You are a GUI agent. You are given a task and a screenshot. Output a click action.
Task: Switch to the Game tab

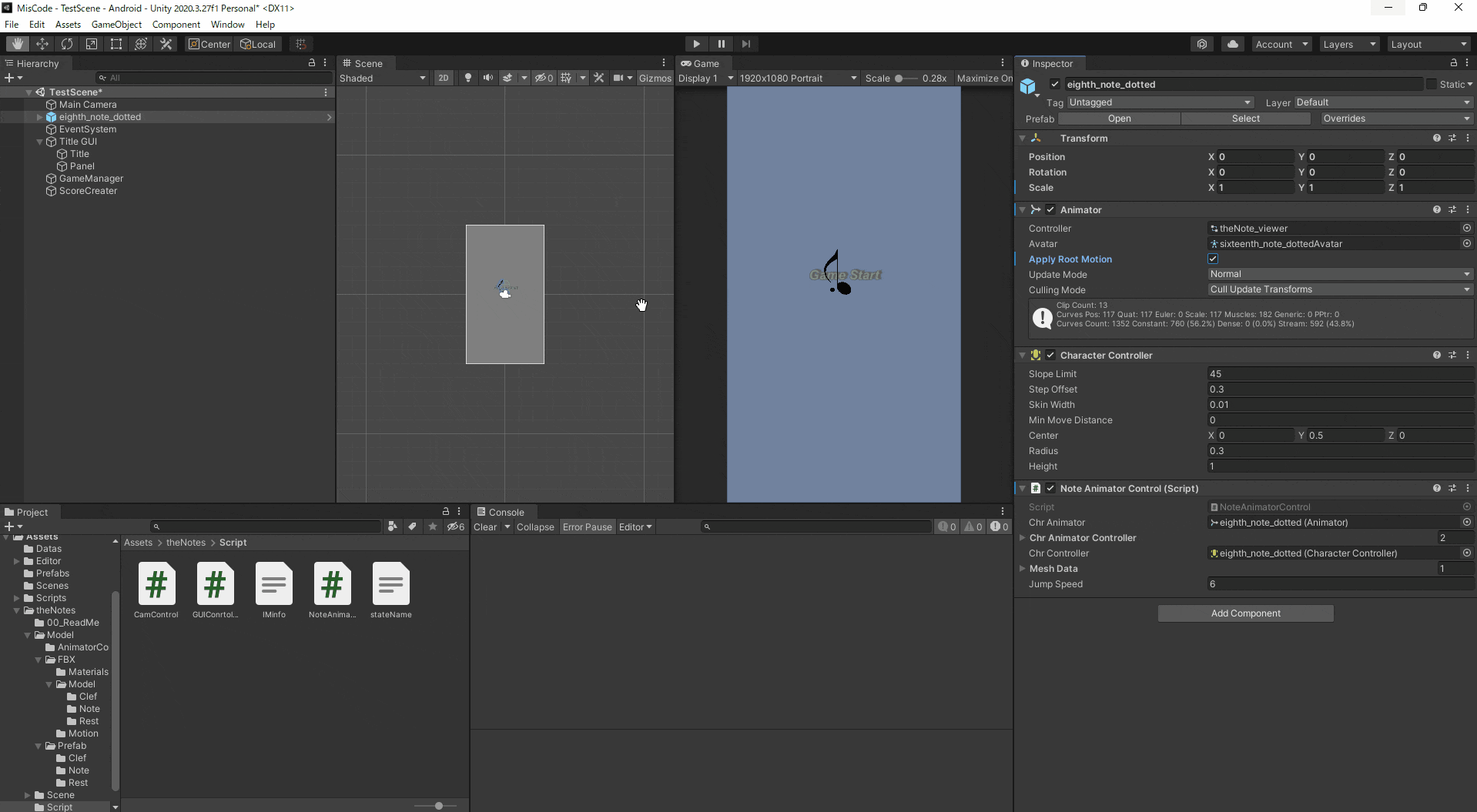tap(703, 63)
